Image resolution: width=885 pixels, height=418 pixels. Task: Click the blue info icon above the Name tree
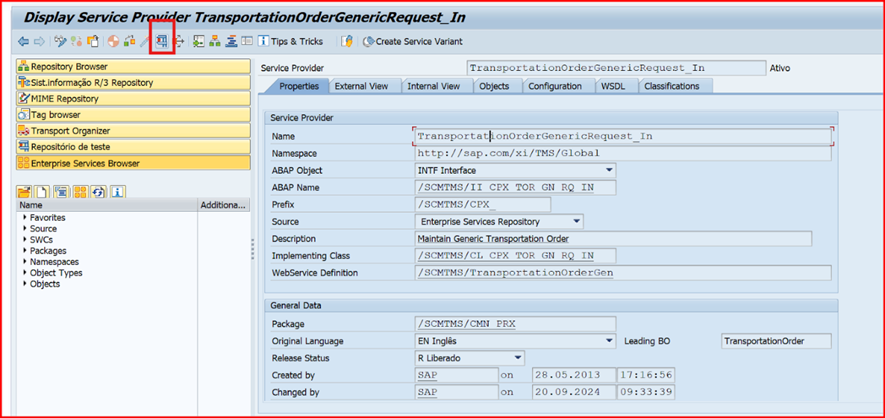pyautogui.click(x=118, y=192)
